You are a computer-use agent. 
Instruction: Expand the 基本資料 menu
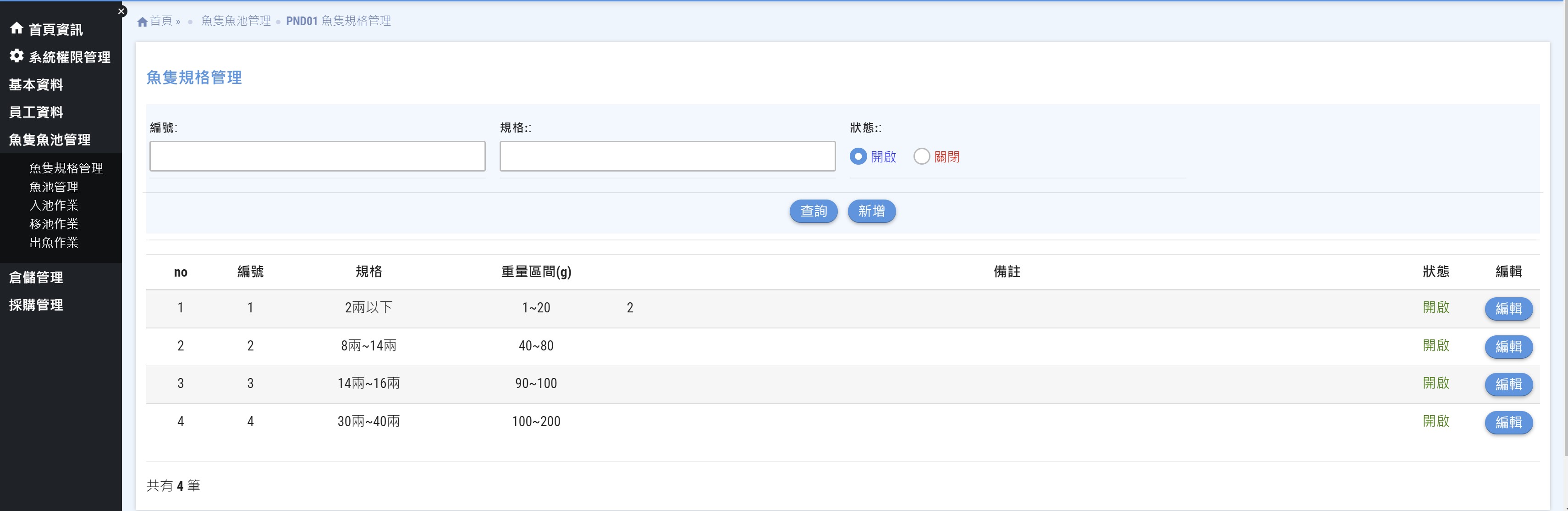coord(36,85)
